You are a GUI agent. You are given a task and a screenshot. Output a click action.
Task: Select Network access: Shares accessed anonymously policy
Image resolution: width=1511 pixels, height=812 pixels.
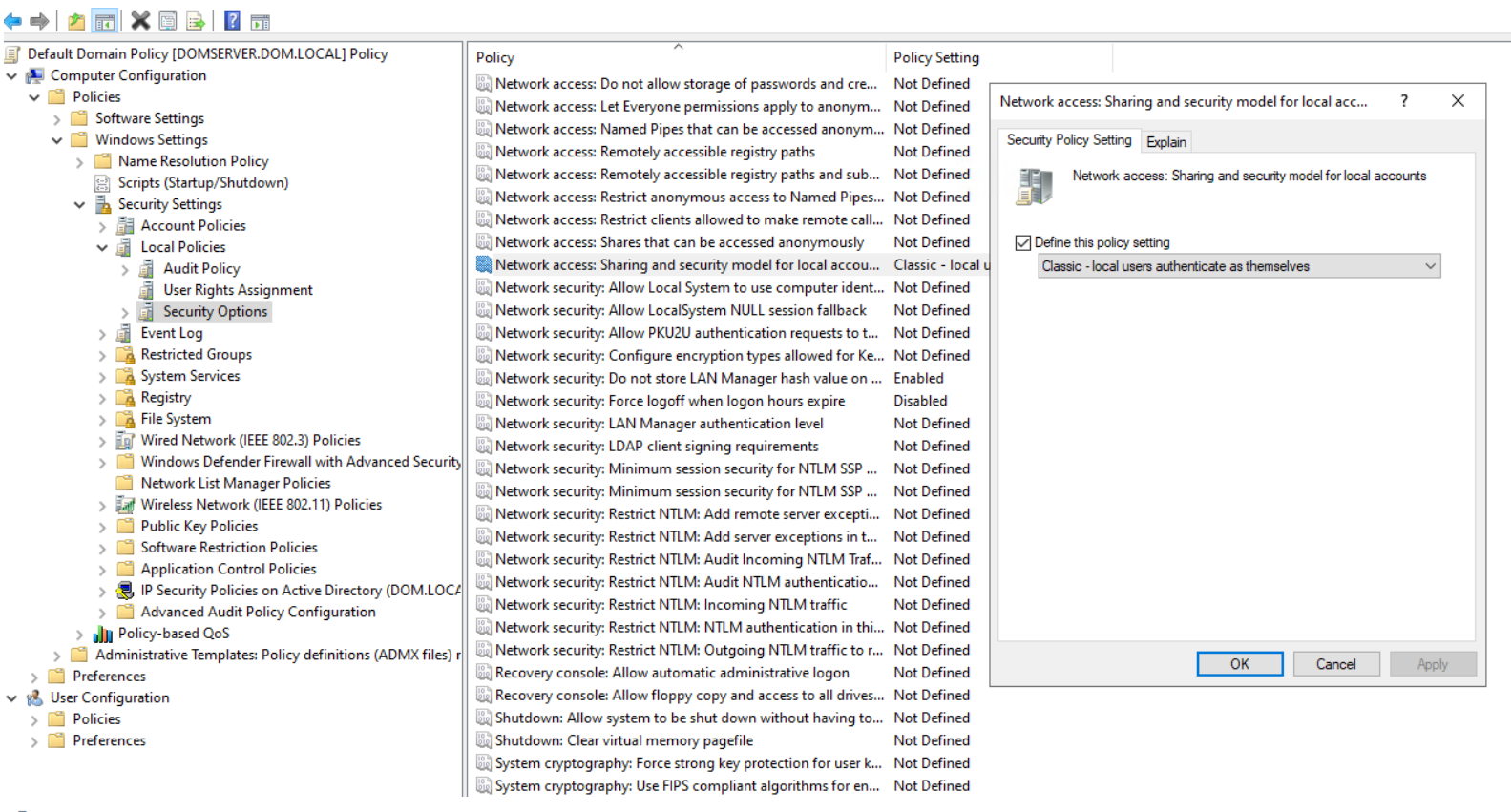680,242
